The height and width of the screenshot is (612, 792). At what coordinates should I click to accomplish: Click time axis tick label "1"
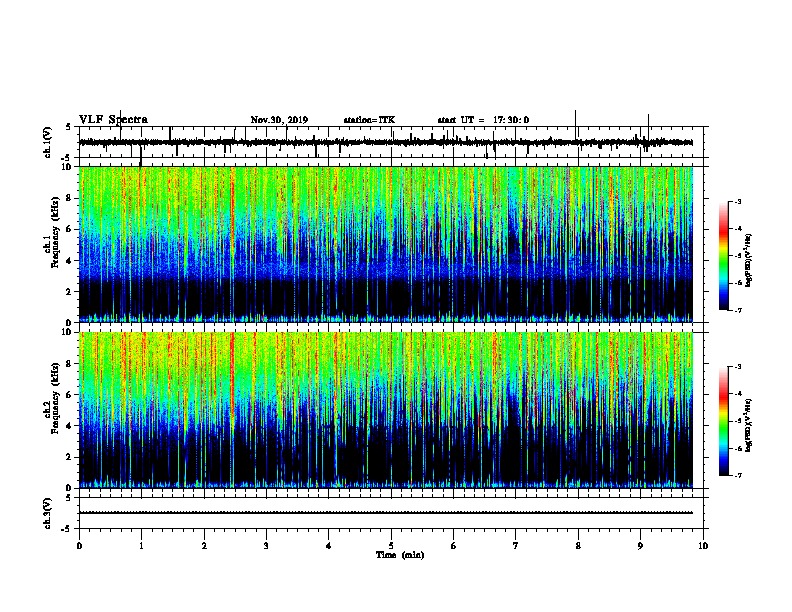coord(141,546)
